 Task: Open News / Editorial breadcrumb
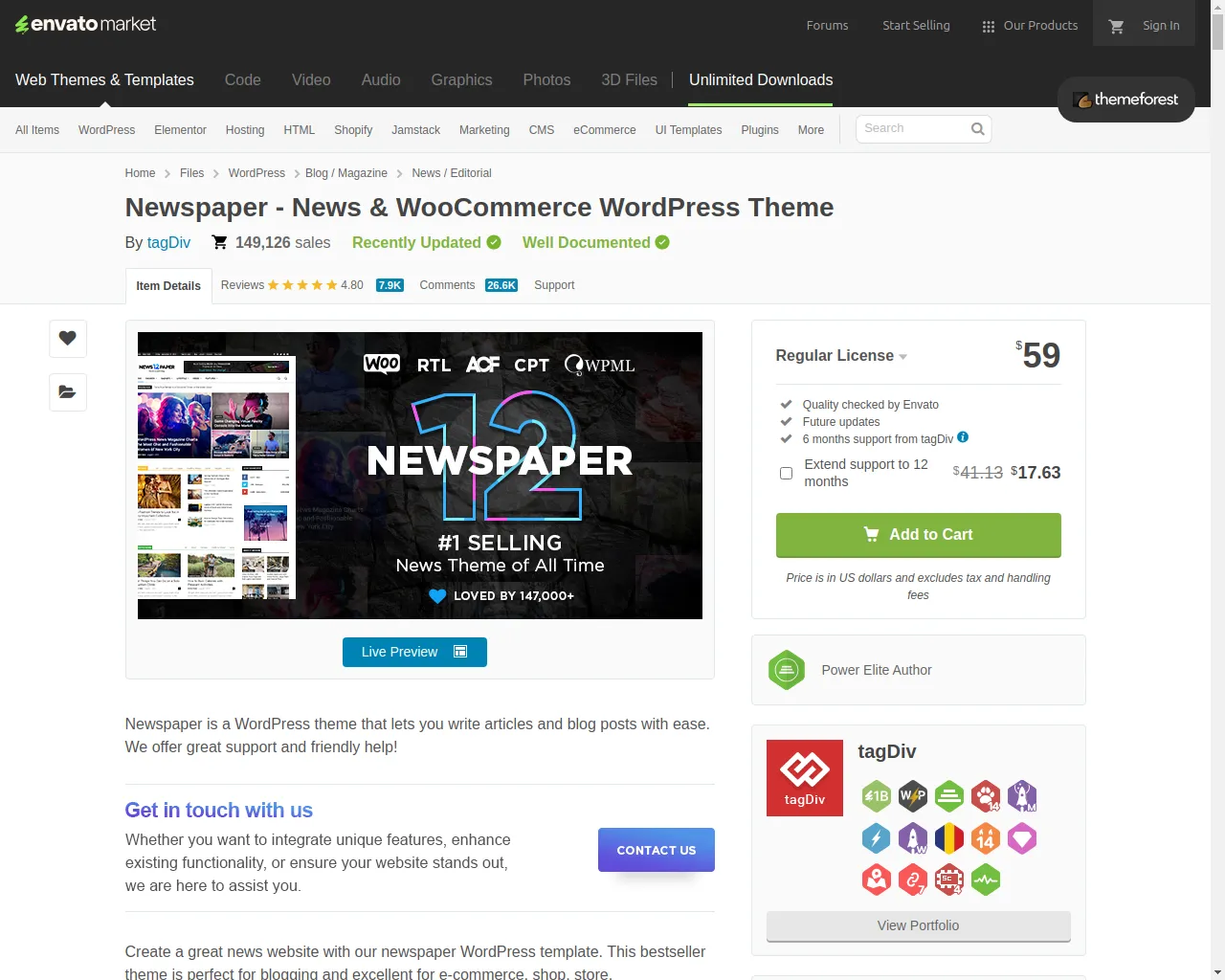coord(452,173)
